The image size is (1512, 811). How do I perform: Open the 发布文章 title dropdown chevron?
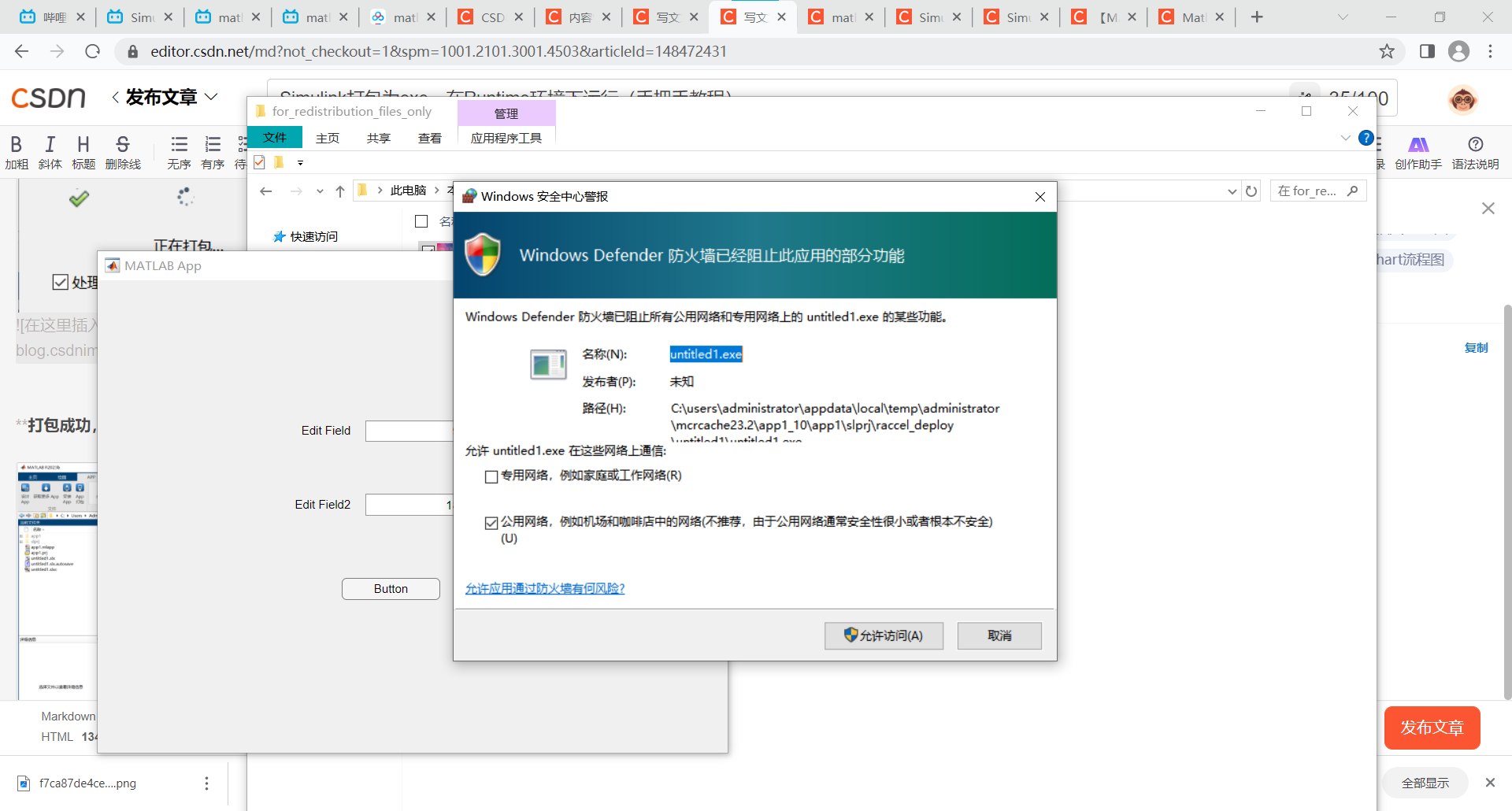tap(211, 97)
